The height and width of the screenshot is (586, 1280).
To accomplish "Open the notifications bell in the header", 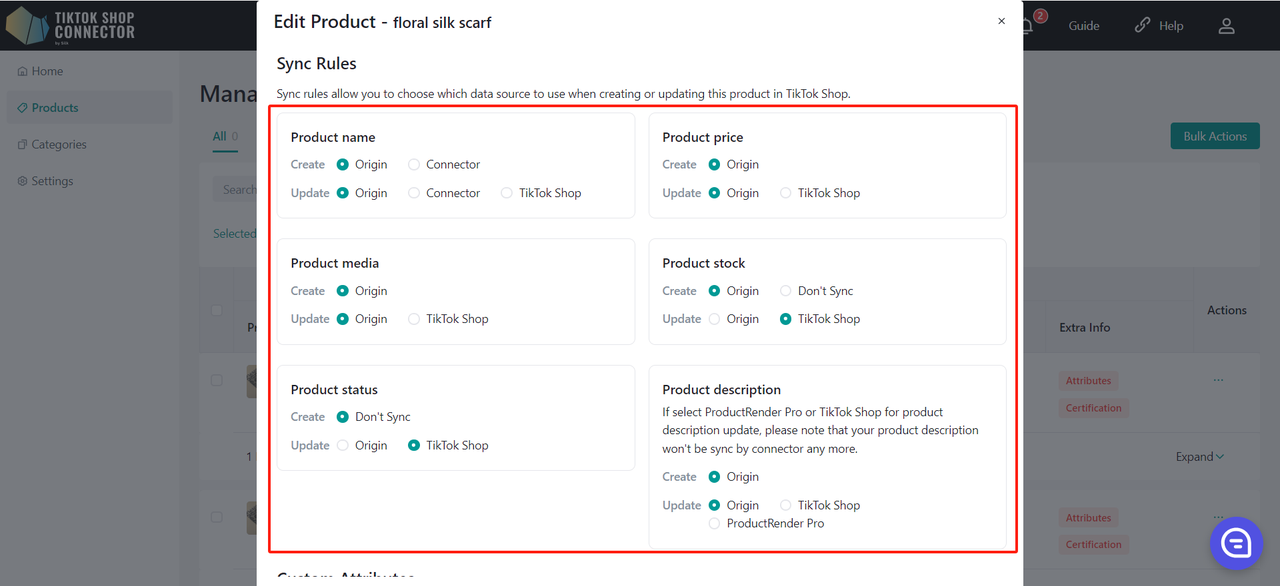I will tap(1028, 25).
